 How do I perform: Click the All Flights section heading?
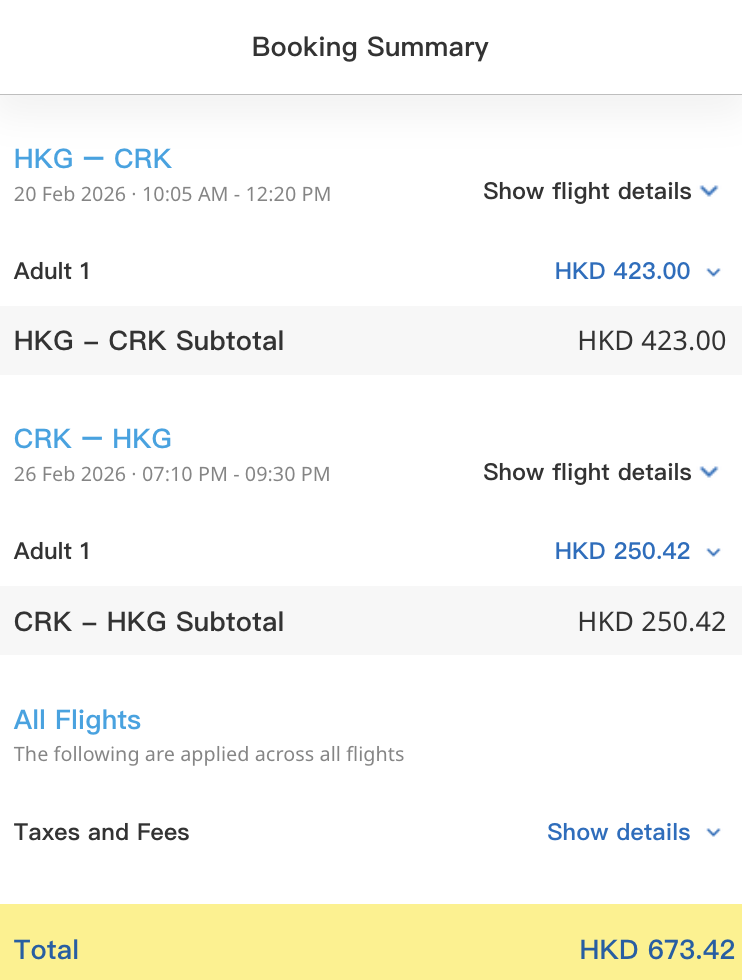[x=77, y=720]
